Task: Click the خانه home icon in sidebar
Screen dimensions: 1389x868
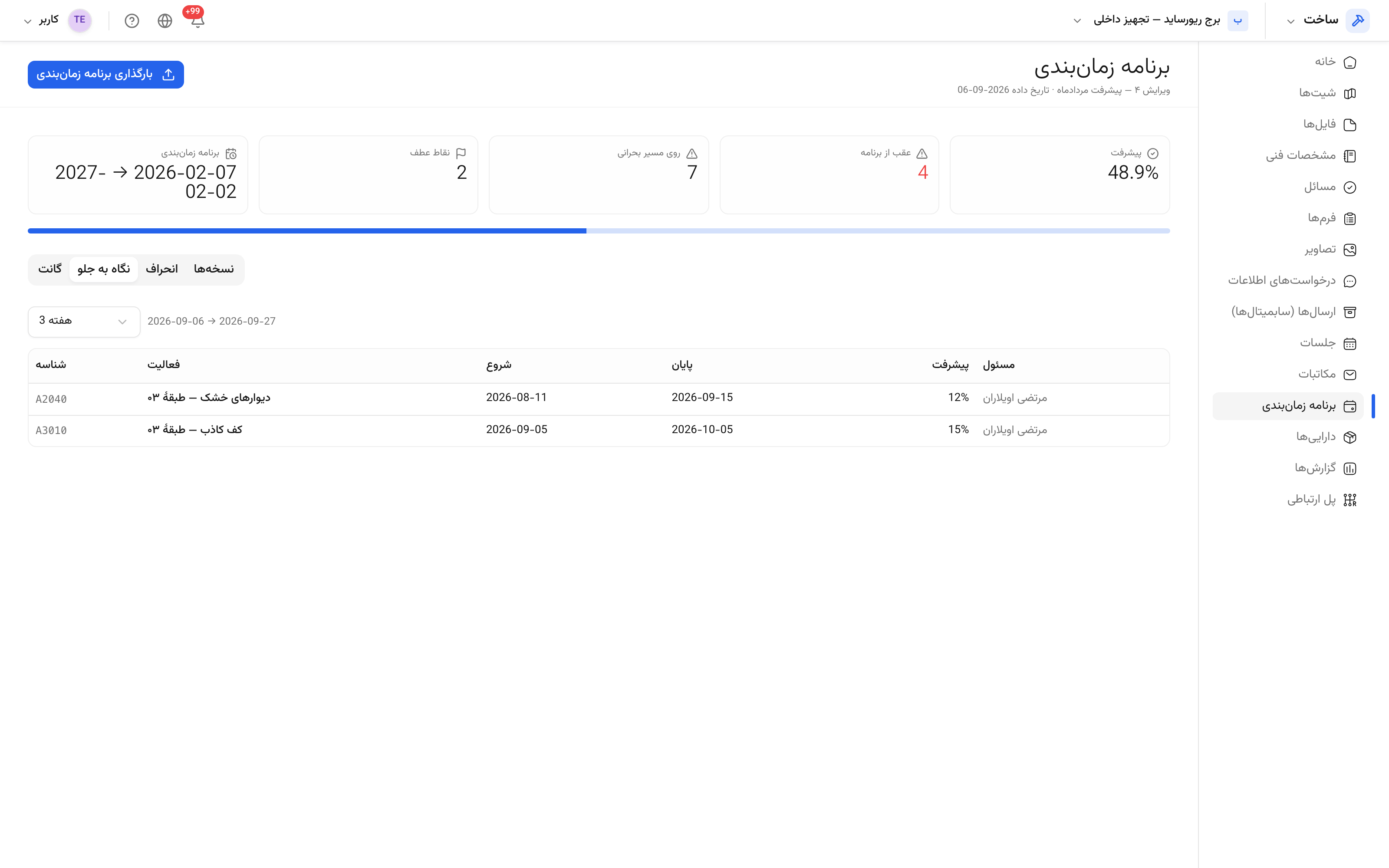Action: (1350, 62)
